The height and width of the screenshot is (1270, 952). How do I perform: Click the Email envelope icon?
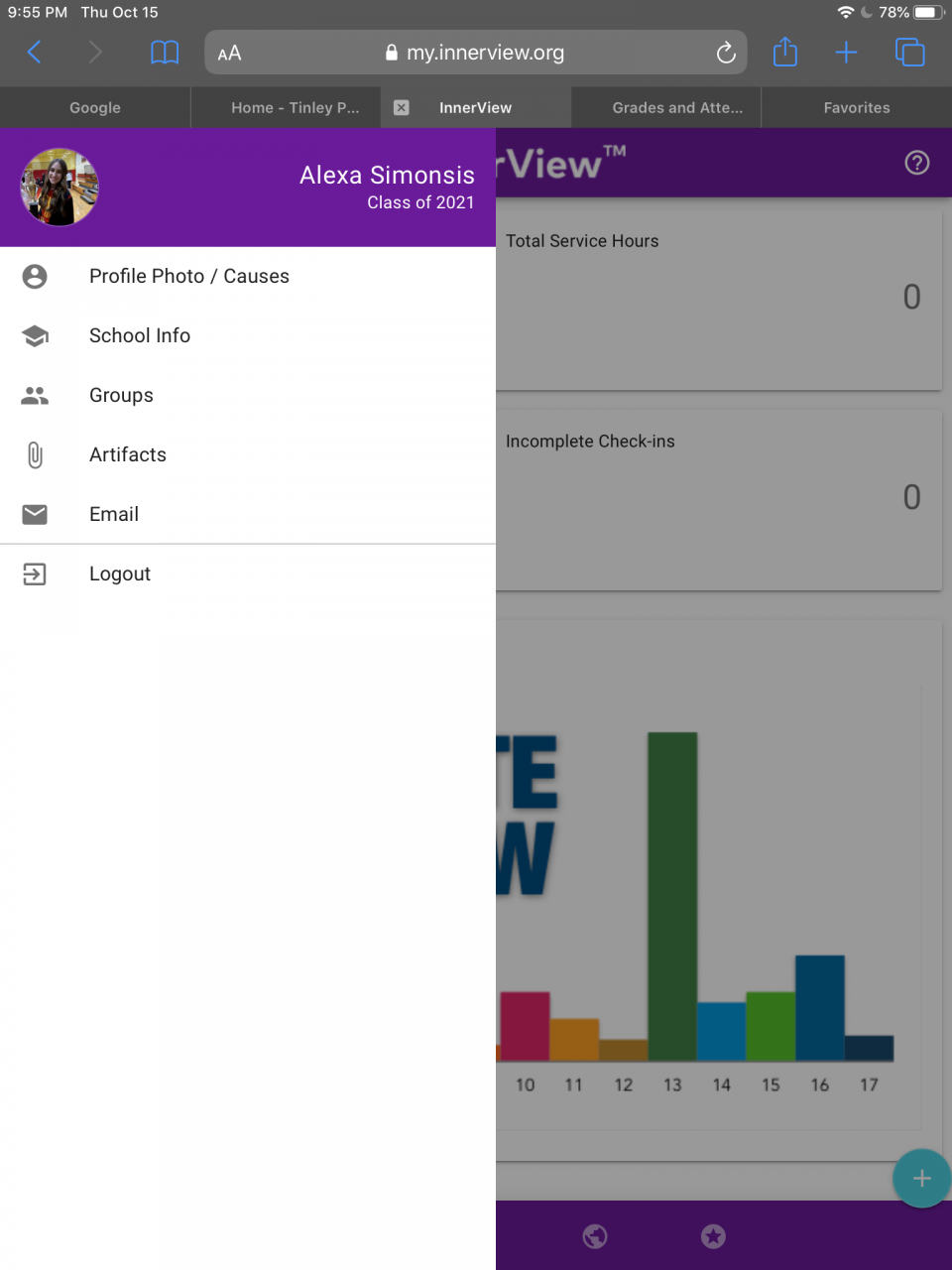tap(35, 514)
